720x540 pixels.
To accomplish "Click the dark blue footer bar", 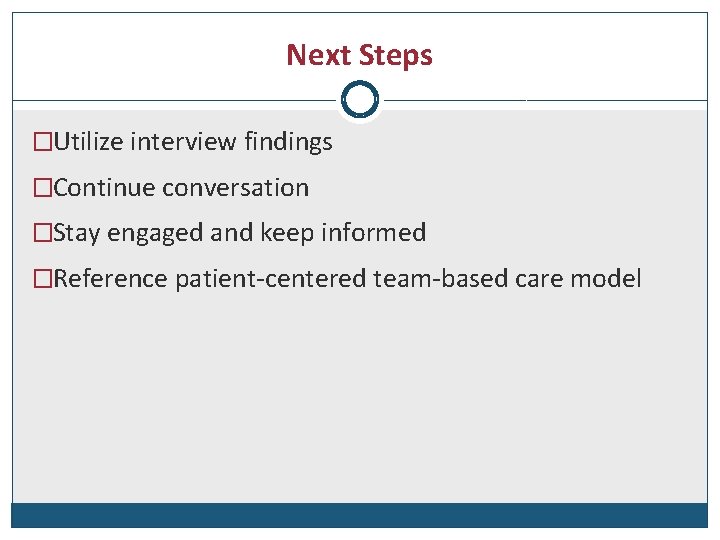I will 359,514.
